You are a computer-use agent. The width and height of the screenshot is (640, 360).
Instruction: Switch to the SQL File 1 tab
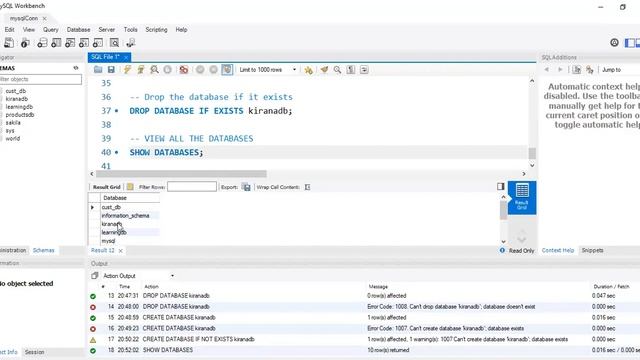105,57
